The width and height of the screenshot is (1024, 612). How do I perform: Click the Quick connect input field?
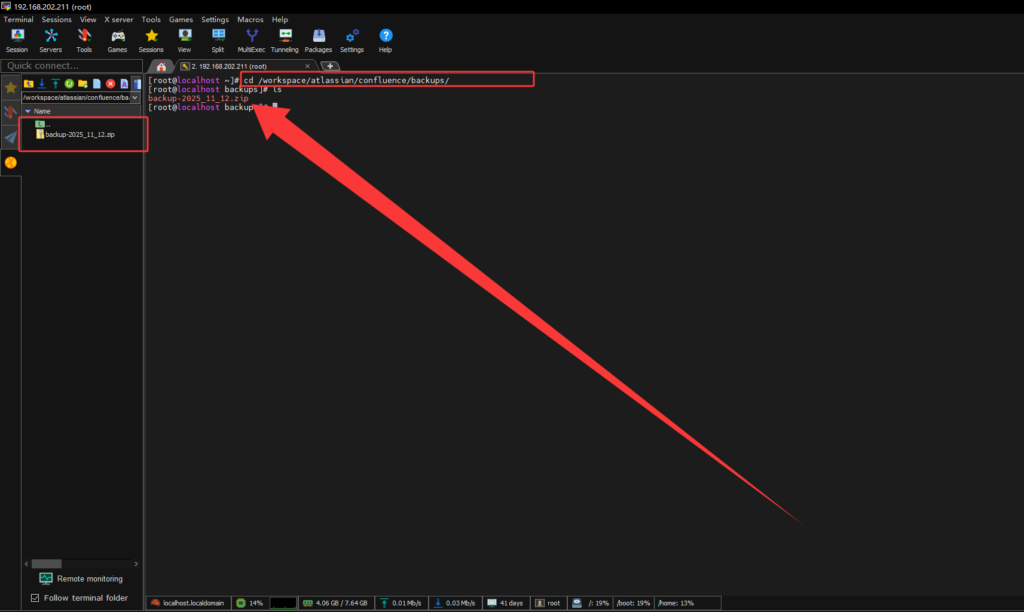[70, 66]
